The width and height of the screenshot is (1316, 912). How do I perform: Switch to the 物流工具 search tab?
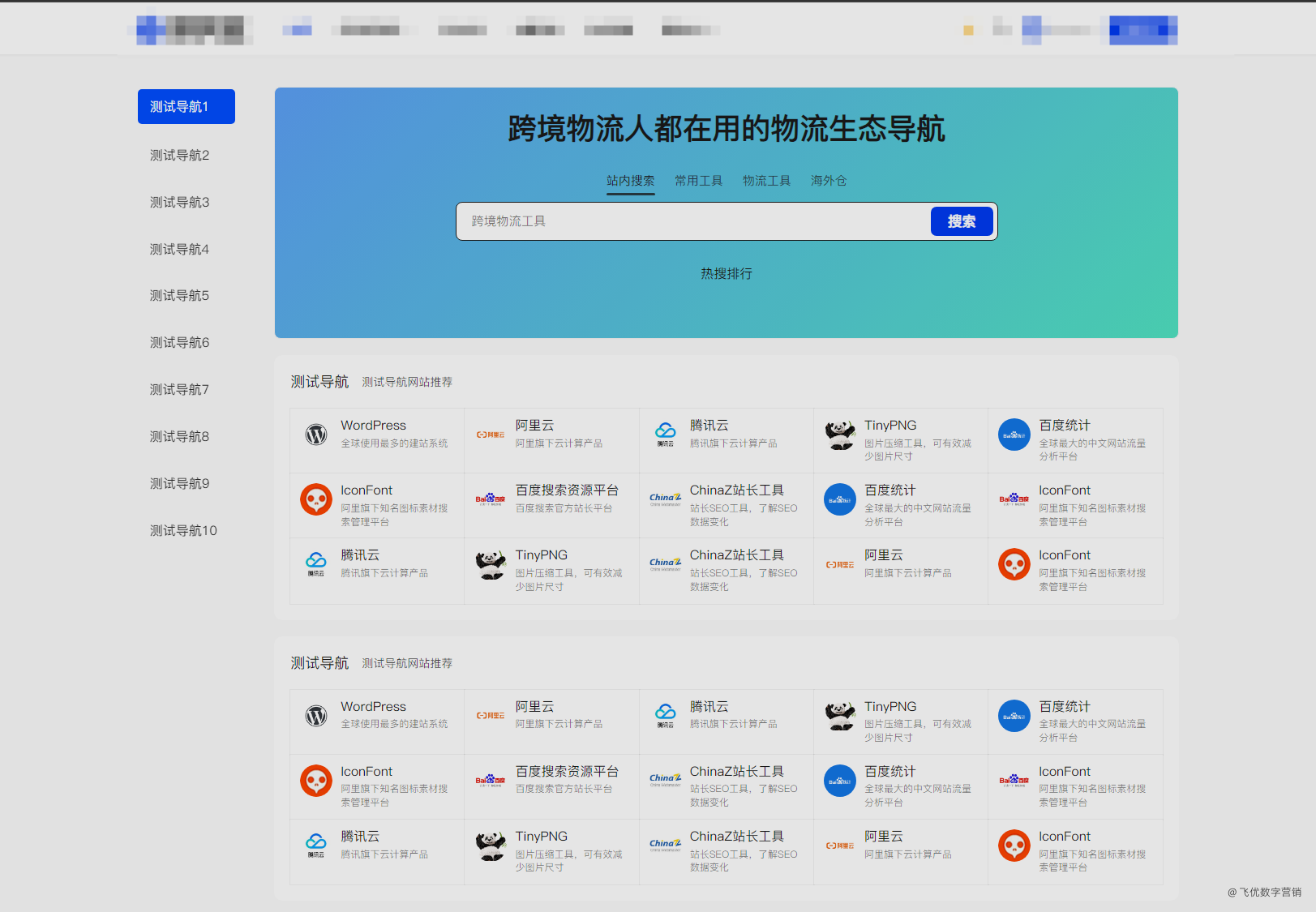[x=767, y=181]
